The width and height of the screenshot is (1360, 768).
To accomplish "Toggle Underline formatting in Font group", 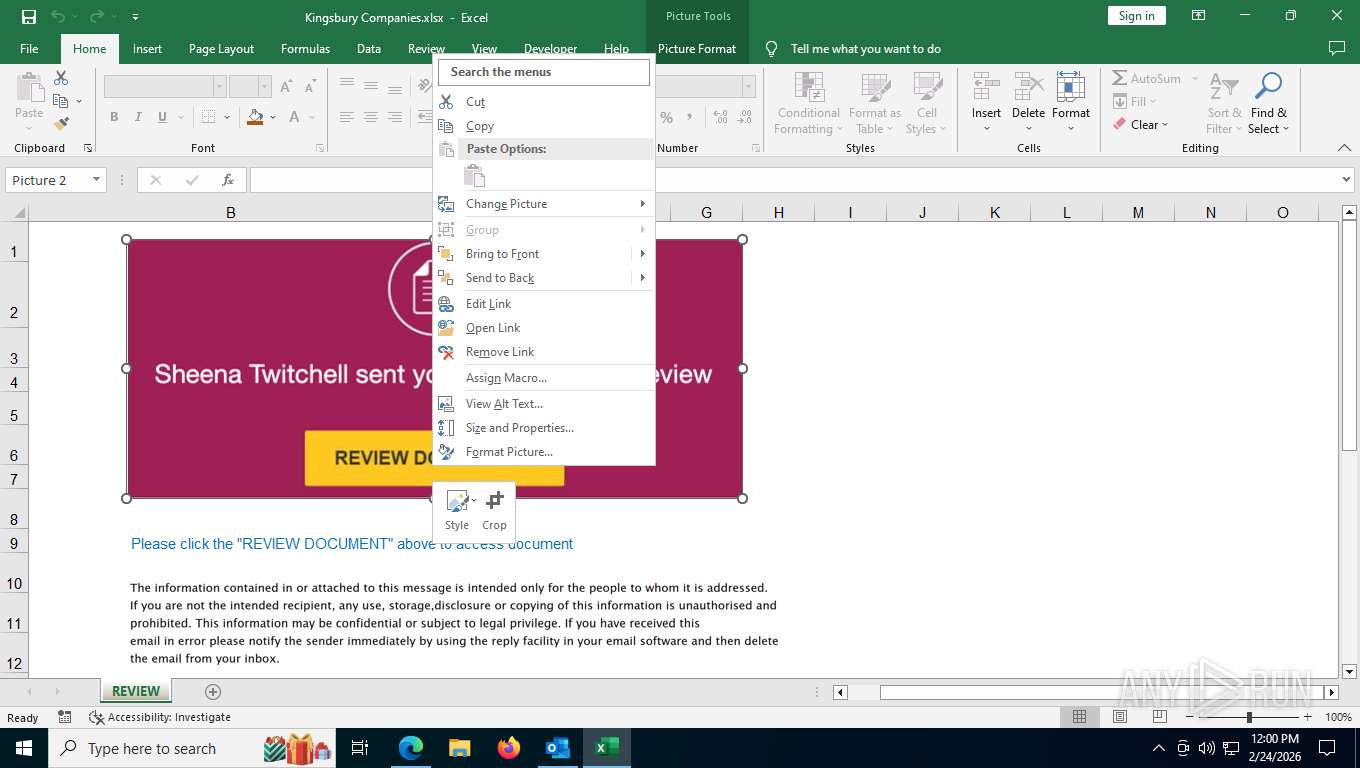I will click(162, 117).
